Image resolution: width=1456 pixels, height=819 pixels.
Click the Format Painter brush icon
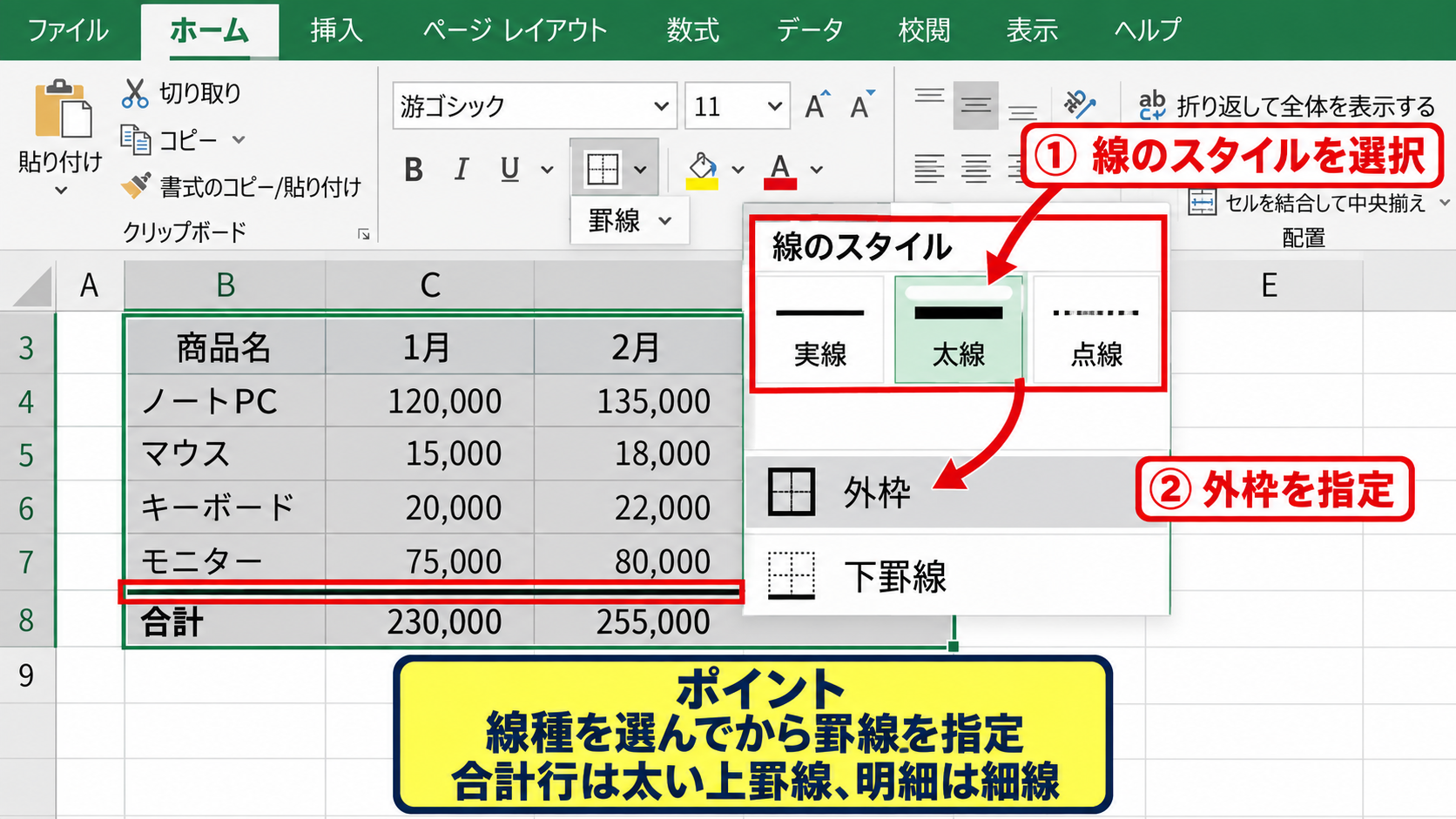[135, 185]
